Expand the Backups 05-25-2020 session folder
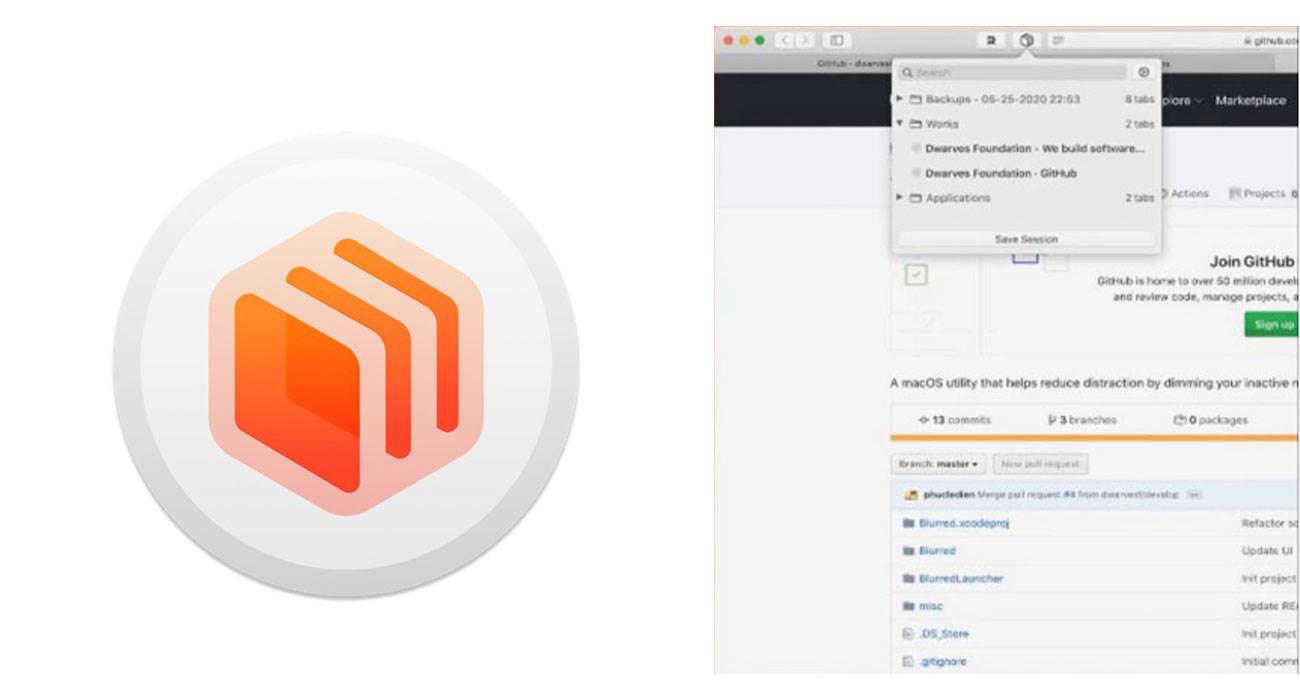 click(x=1026, y=99)
